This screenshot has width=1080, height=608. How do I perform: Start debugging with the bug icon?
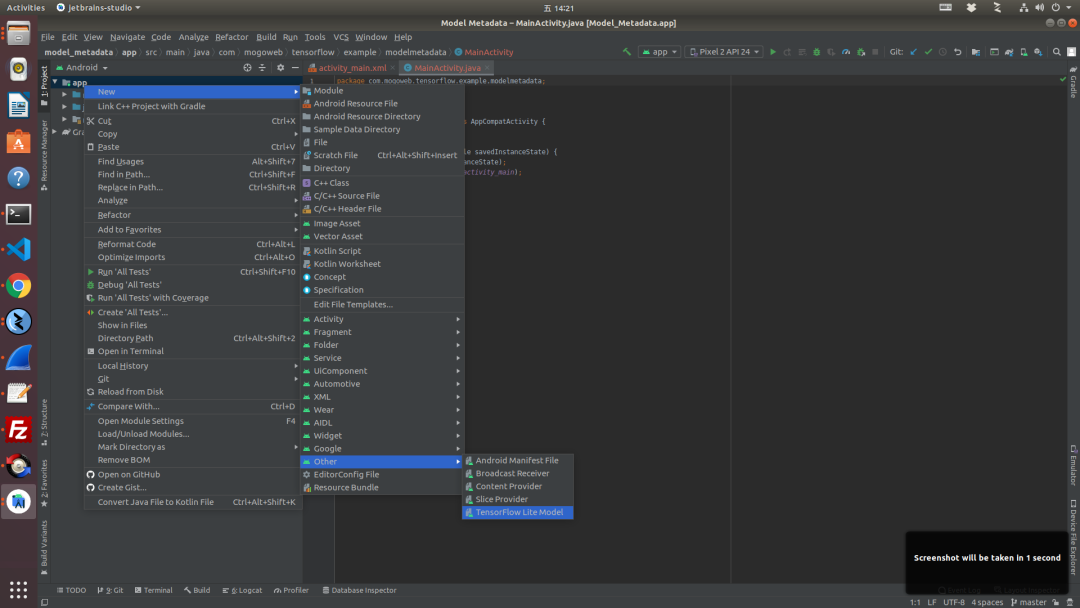click(x=817, y=51)
